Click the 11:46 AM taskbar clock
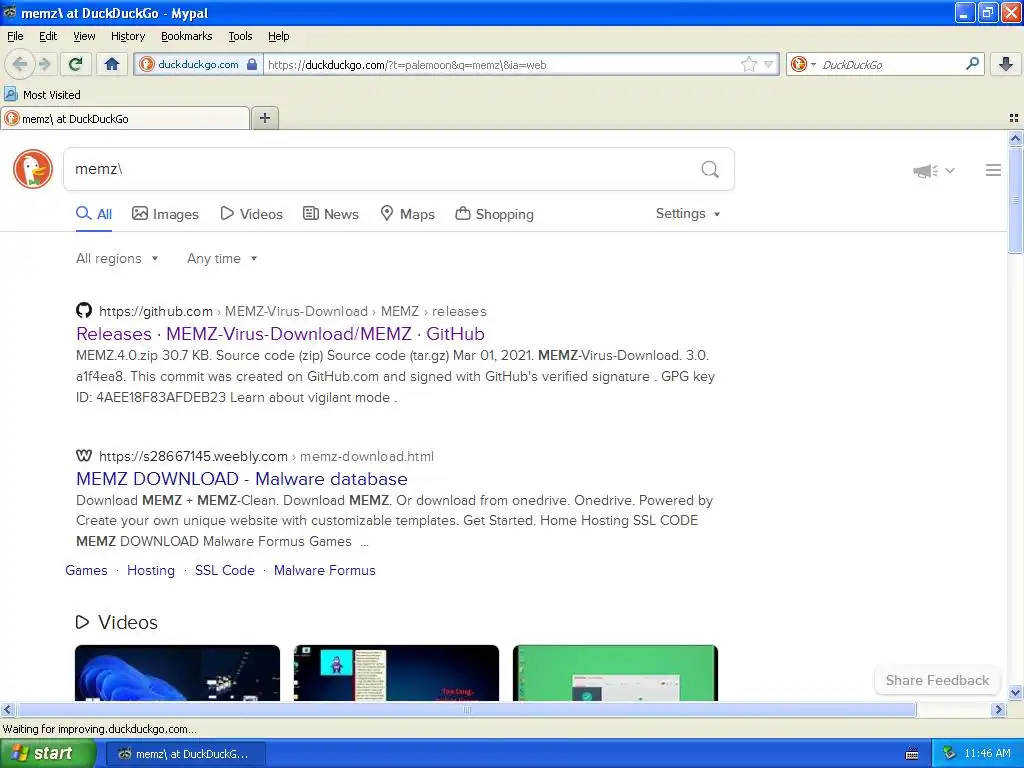This screenshot has width=1024, height=768. [x=987, y=754]
